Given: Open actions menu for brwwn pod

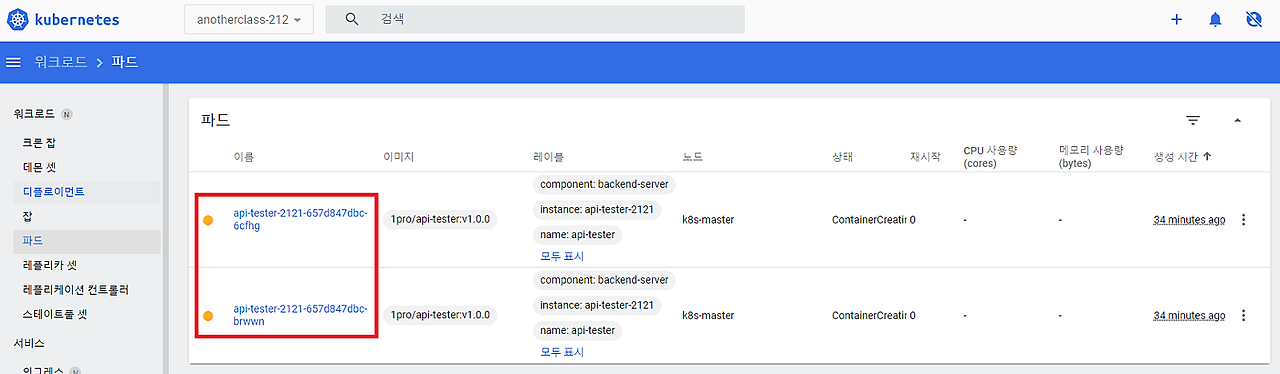Looking at the screenshot, I should click(1244, 315).
